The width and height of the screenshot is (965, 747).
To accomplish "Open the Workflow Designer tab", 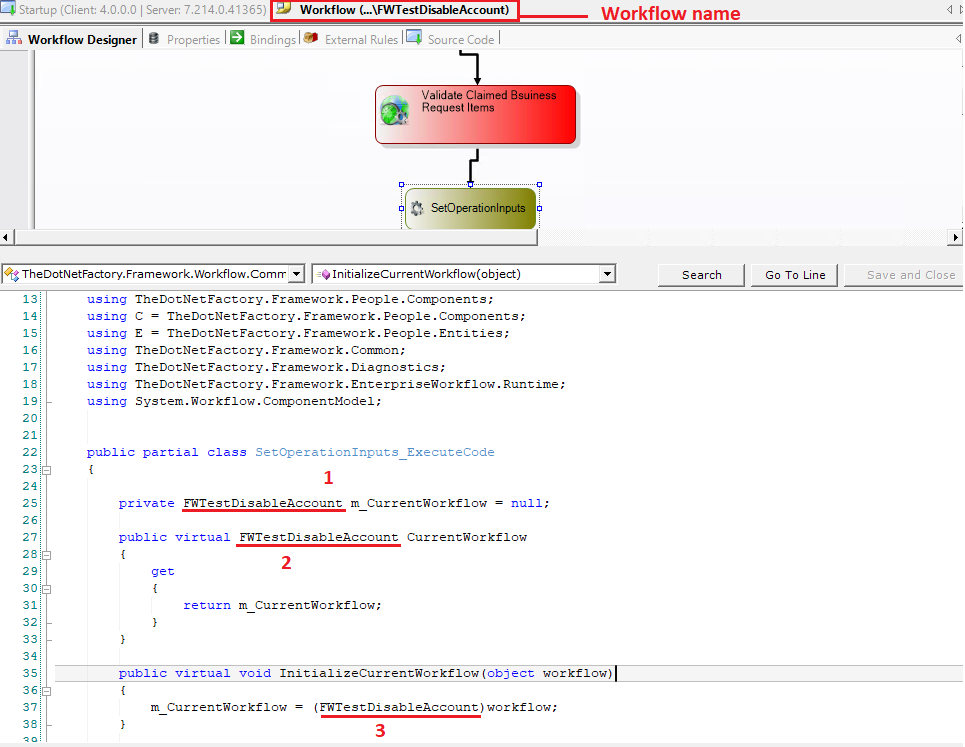I will click(x=71, y=39).
